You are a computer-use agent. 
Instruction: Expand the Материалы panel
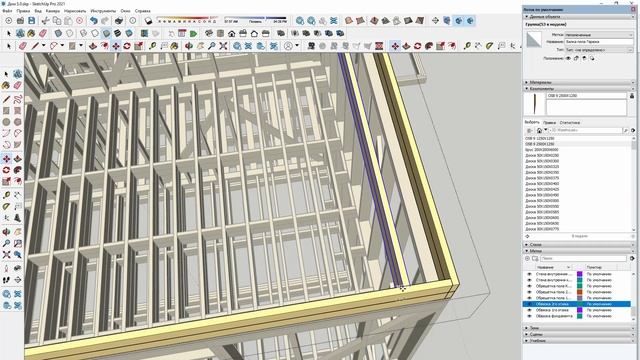(579, 82)
